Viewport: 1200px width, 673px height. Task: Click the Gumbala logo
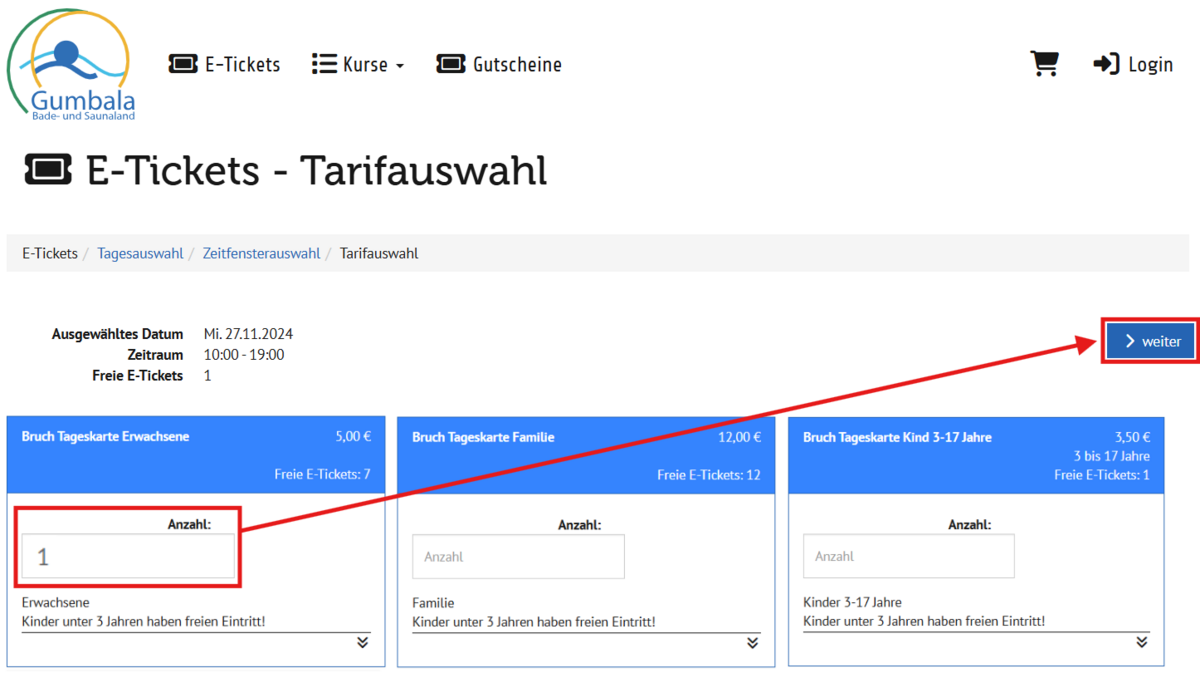pos(70,65)
